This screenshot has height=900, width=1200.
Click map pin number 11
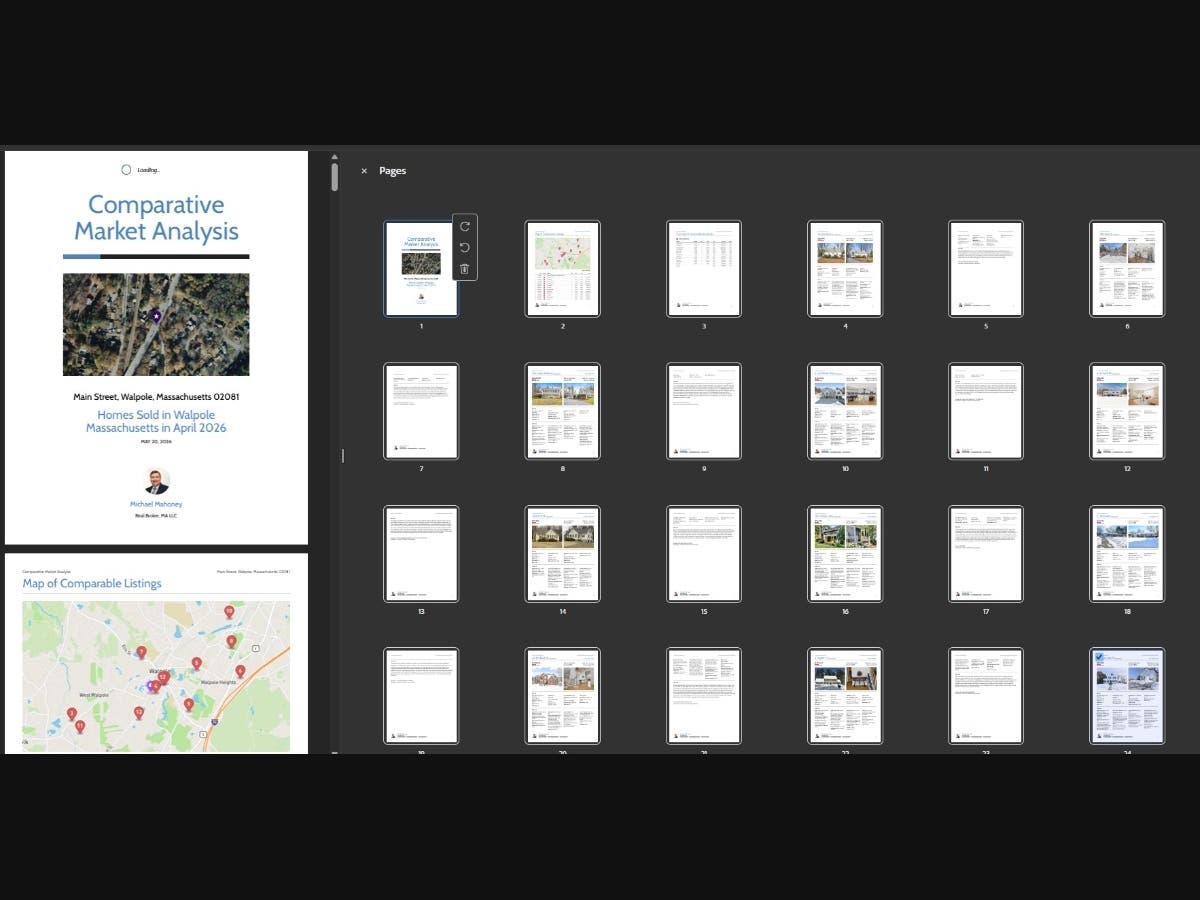pos(80,727)
